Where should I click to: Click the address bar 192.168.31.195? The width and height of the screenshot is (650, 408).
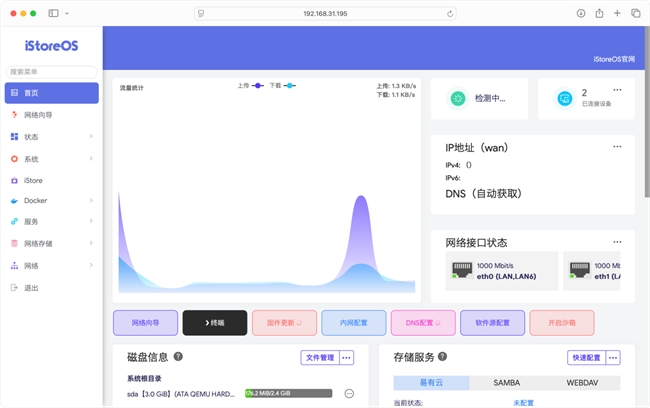click(x=325, y=14)
